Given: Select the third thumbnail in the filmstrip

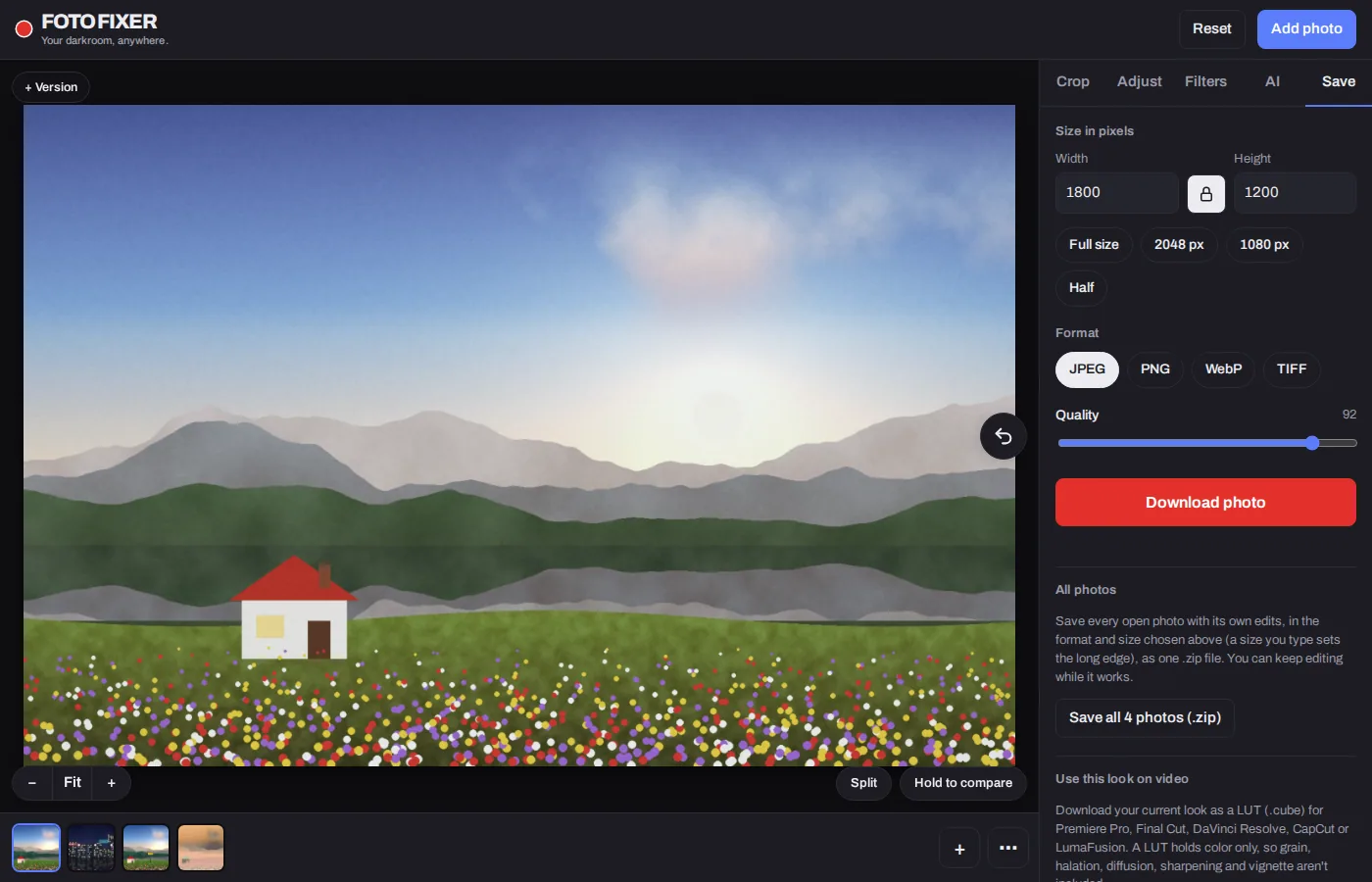Looking at the screenshot, I should coord(146,848).
